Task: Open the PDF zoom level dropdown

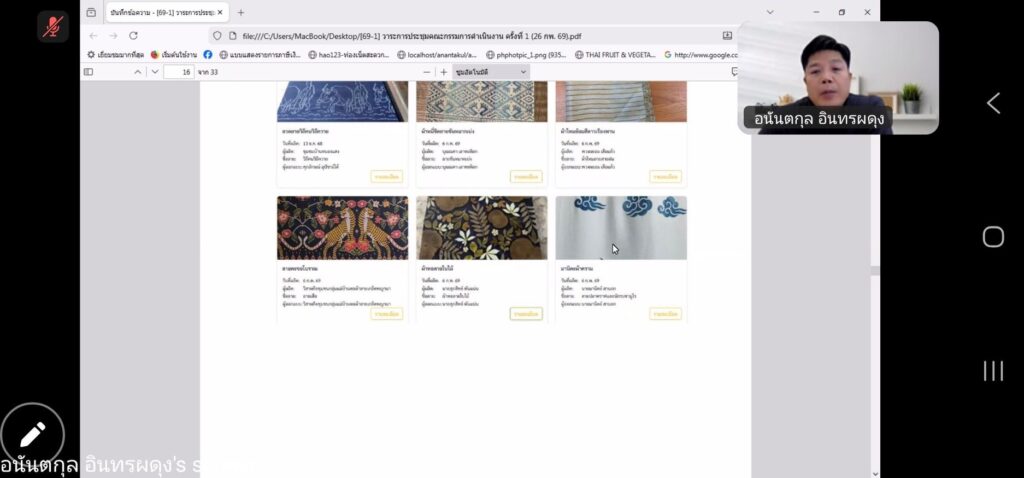Action: (491, 72)
